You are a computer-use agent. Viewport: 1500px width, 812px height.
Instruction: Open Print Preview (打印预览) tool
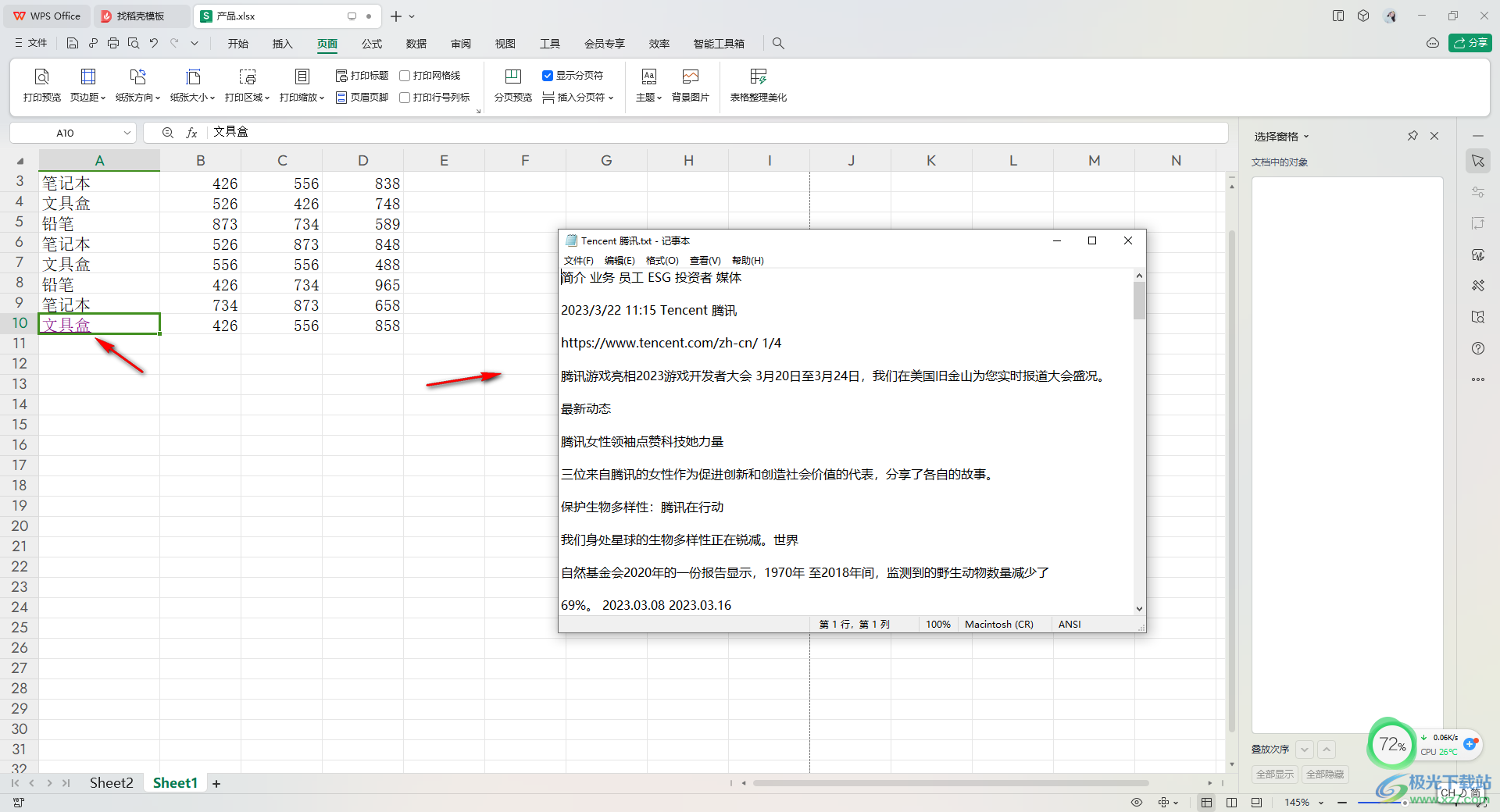point(41,85)
